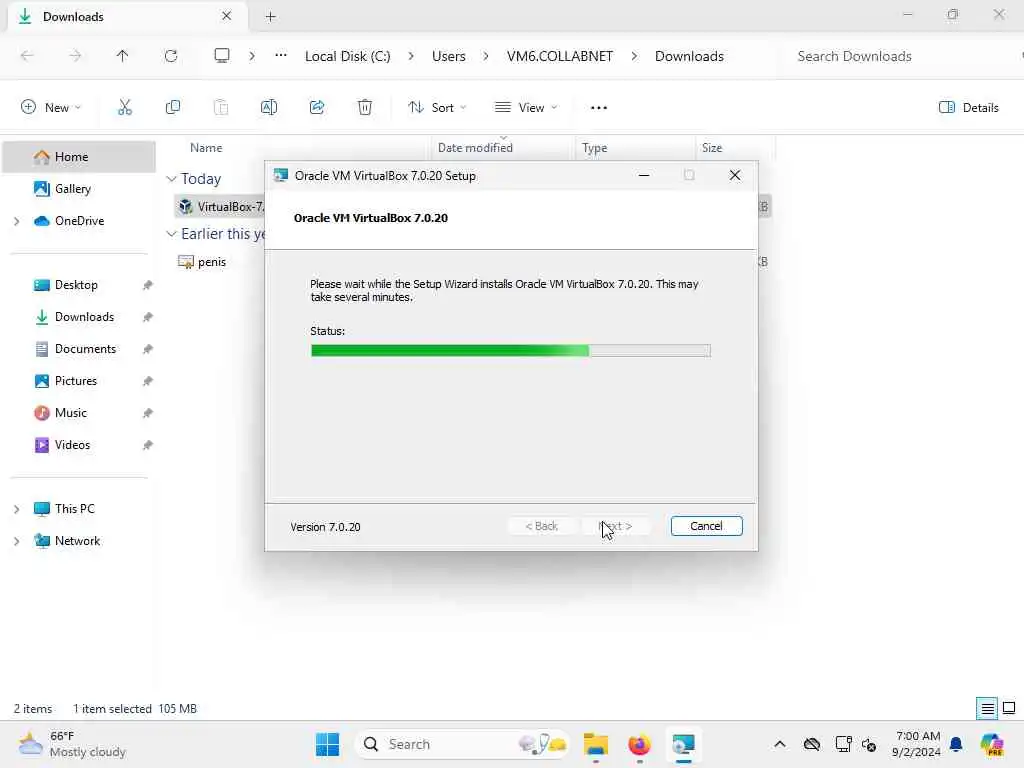Select Home in the navigation pane

79,157
